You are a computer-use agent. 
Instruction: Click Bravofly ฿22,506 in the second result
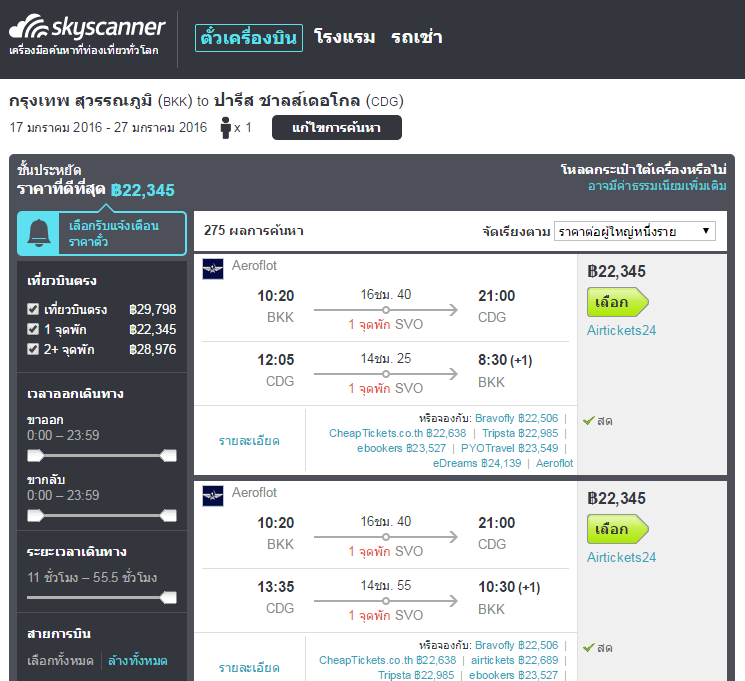coord(516,645)
